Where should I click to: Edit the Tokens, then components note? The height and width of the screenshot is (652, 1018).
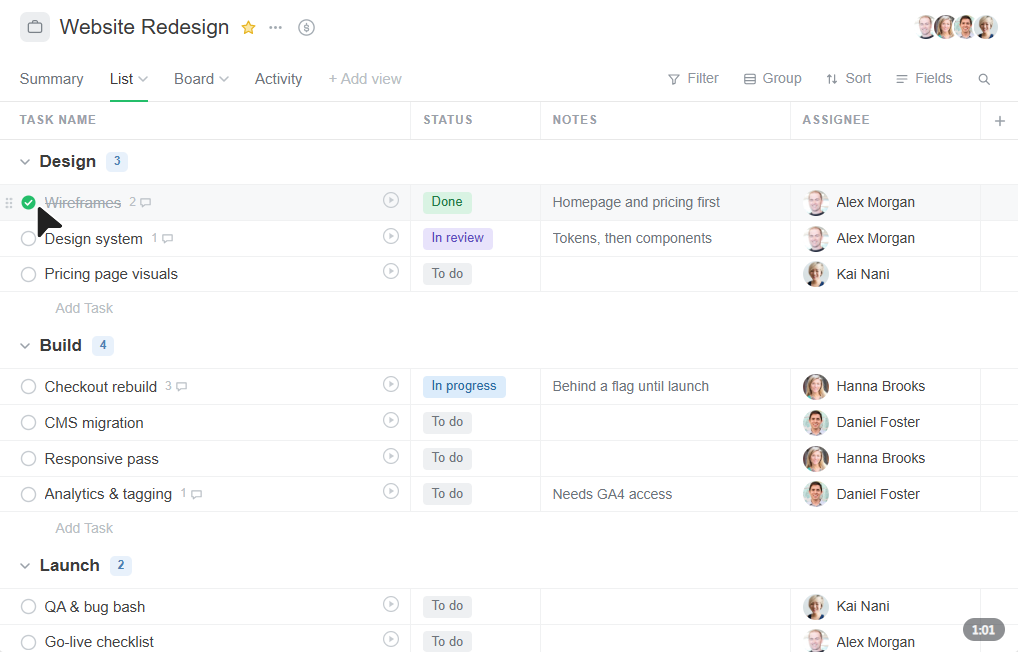[x=632, y=238]
